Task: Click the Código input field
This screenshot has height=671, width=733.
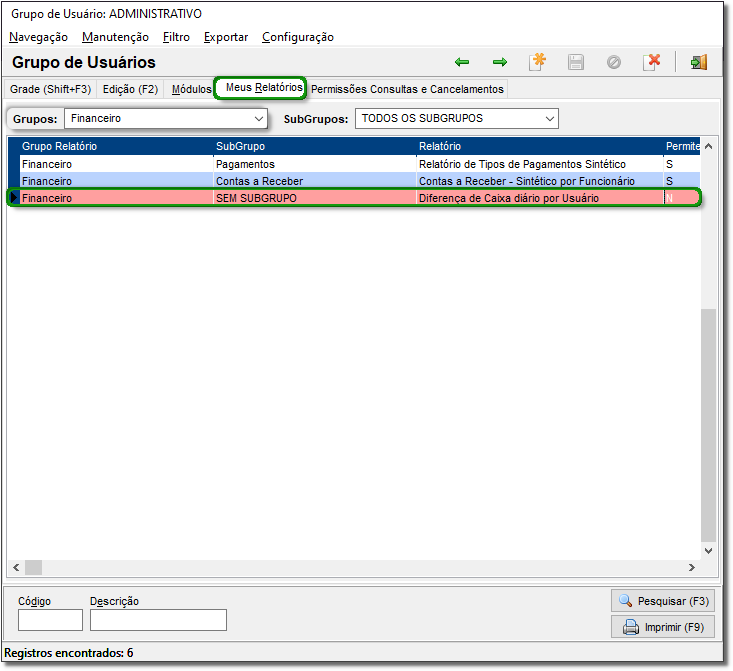Action: [x=50, y=620]
